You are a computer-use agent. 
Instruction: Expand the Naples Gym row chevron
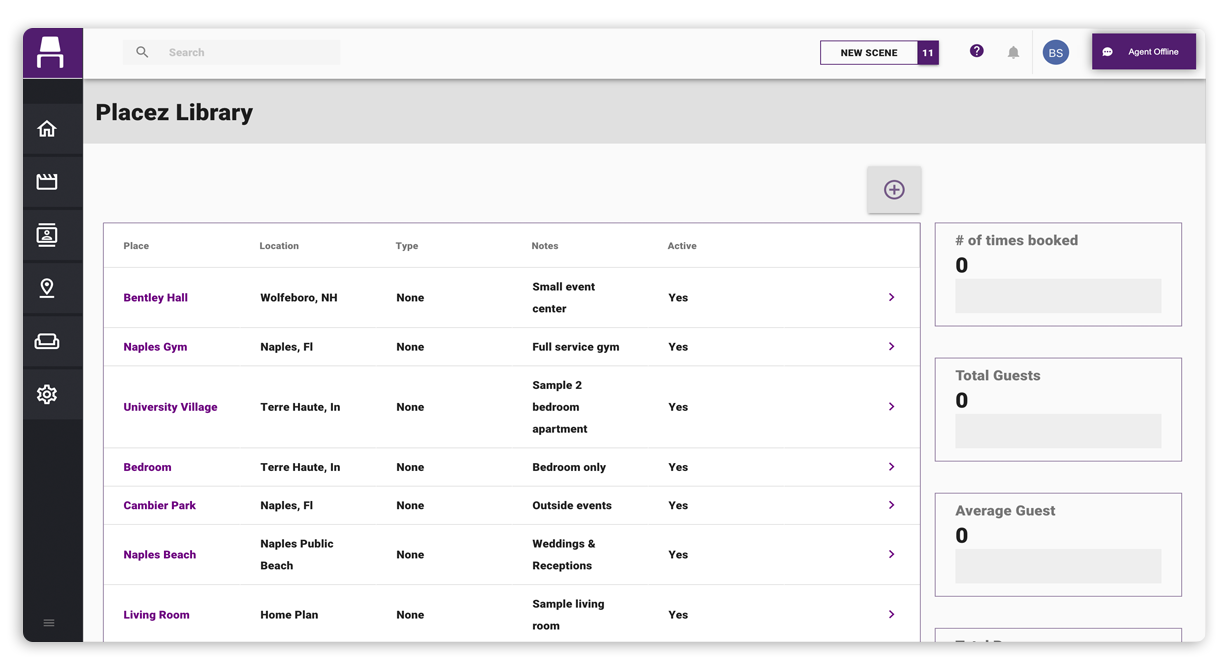click(891, 346)
